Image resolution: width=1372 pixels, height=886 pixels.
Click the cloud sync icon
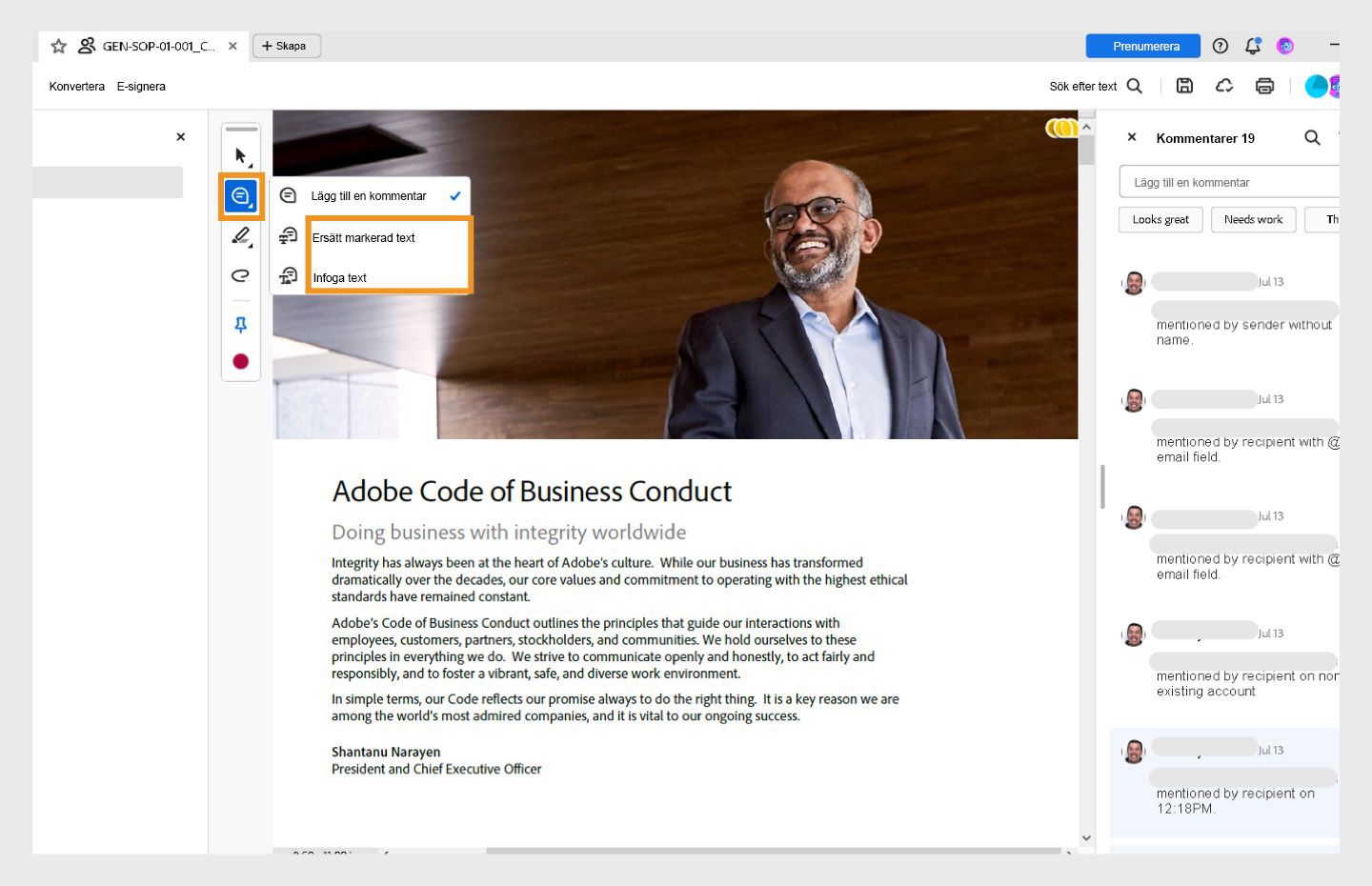click(1224, 86)
